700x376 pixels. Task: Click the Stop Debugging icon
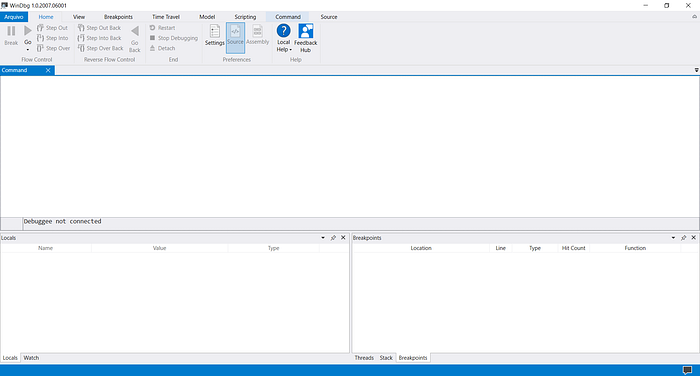[x=152, y=38]
